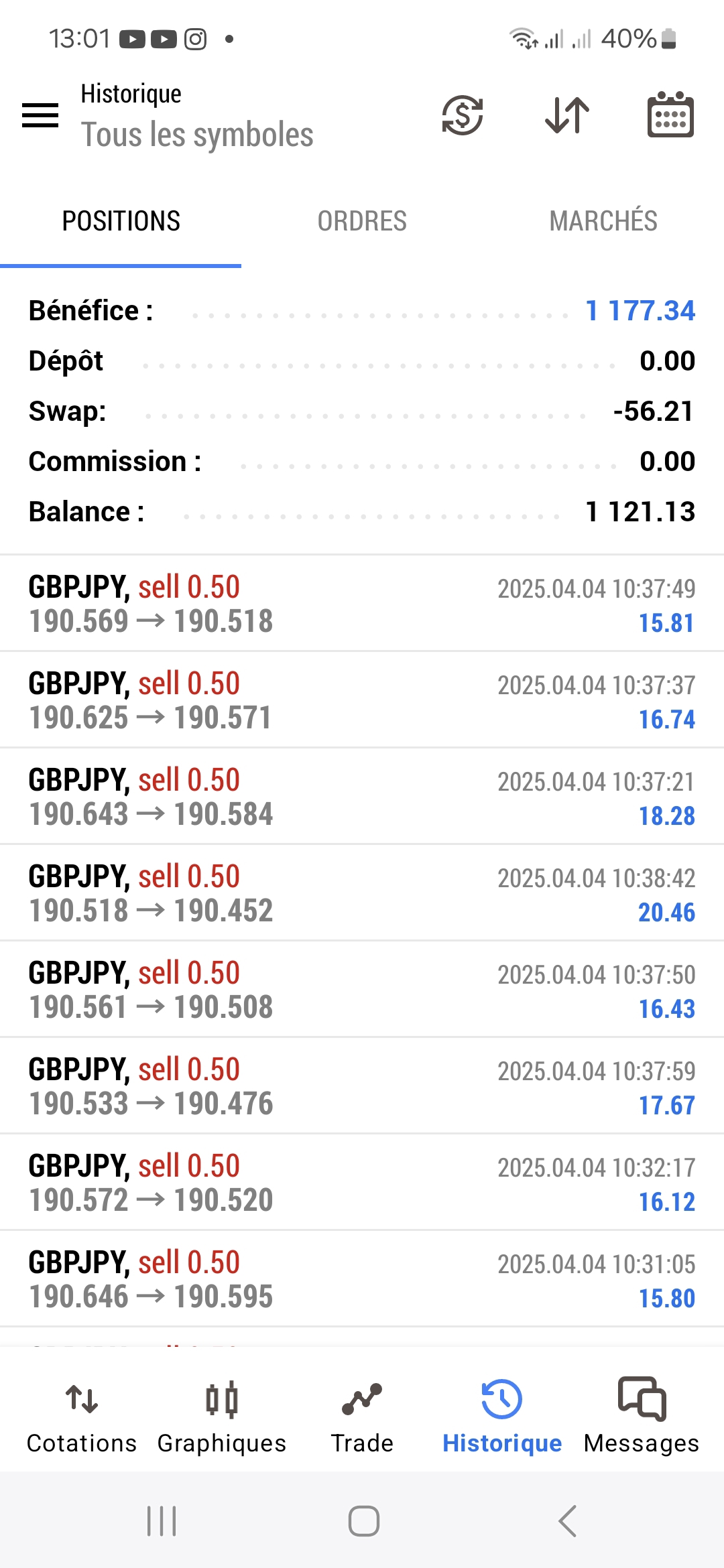
Task: Open the sort arrows icon
Action: (567, 115)
